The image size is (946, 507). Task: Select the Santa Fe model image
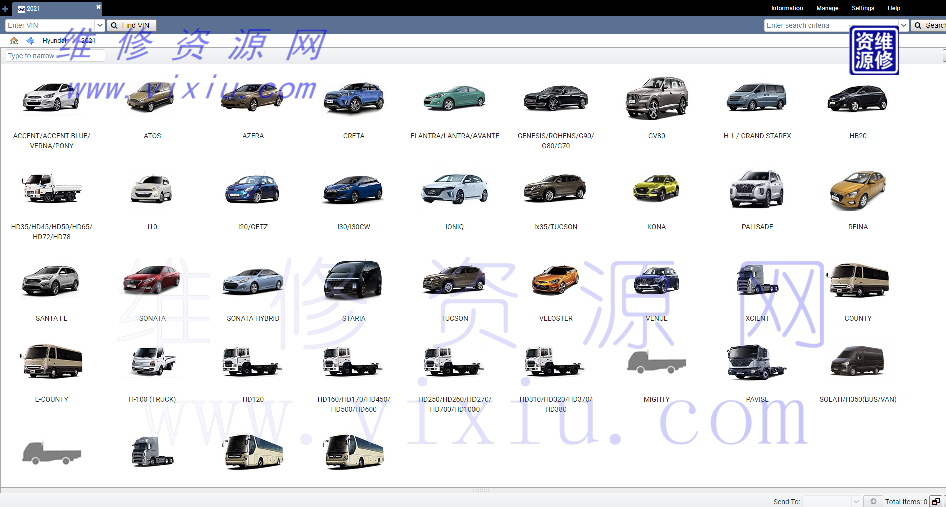(50, 280)
